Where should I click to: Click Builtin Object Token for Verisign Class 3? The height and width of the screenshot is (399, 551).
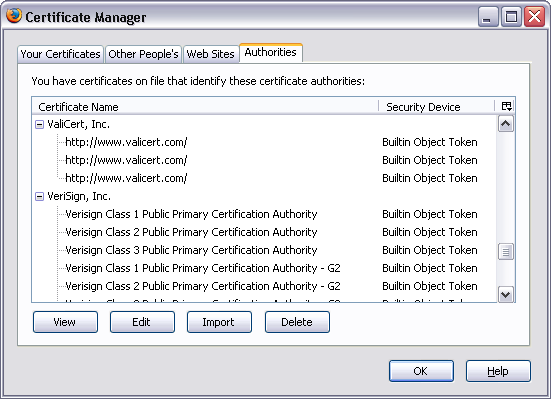pyautogui.click(x=430, y=250)
